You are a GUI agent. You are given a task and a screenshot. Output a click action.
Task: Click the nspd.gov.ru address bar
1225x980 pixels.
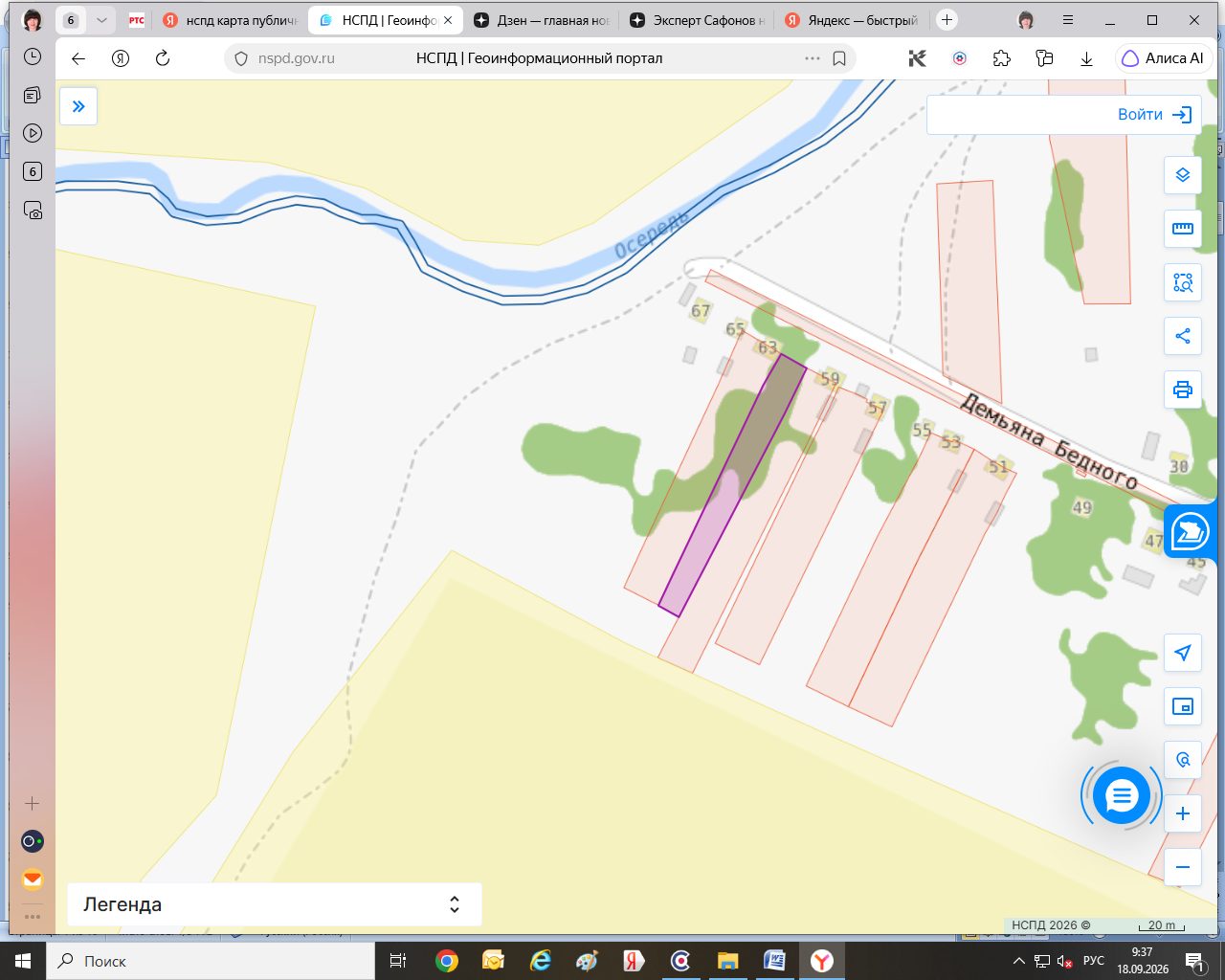click(539, 58)
